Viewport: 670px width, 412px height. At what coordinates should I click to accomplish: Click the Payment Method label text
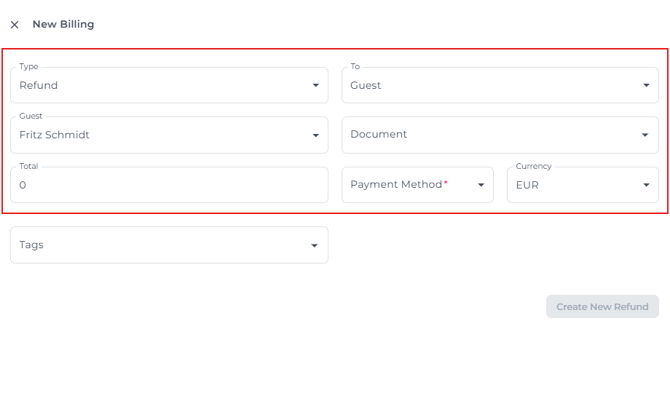point(395,185)
